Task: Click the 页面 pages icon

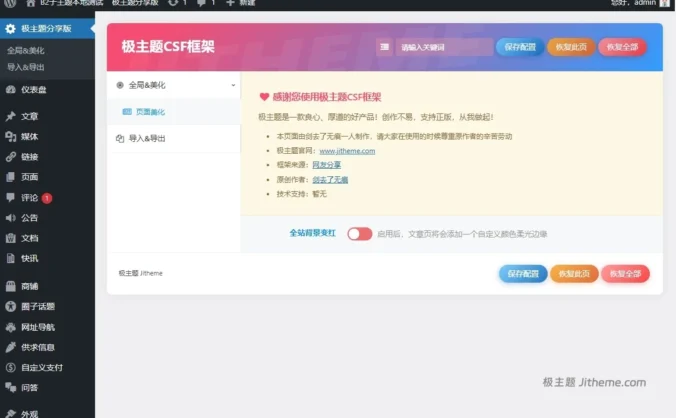Action: [x=10, y=177]
